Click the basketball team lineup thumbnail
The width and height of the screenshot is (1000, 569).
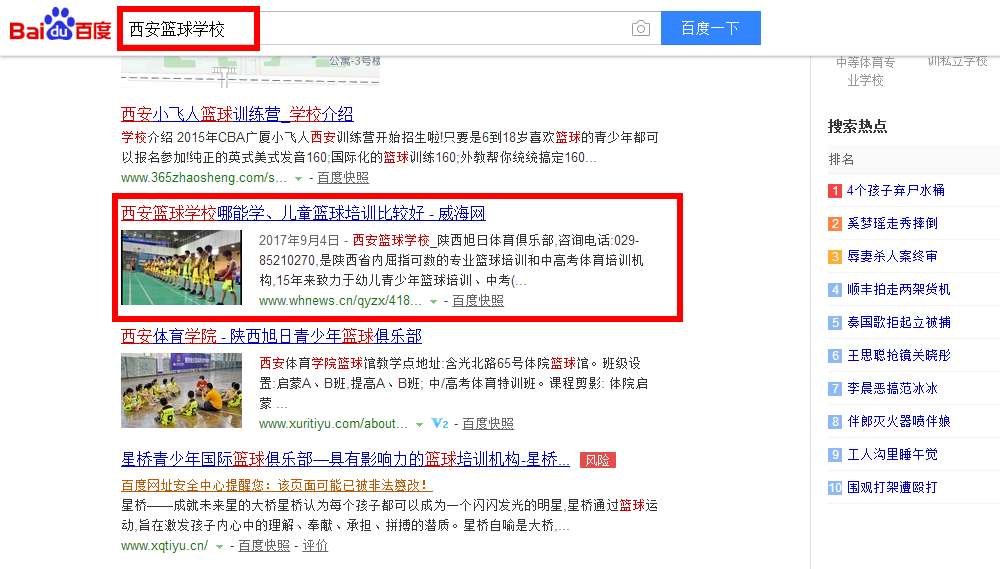(x=182, y=267)
